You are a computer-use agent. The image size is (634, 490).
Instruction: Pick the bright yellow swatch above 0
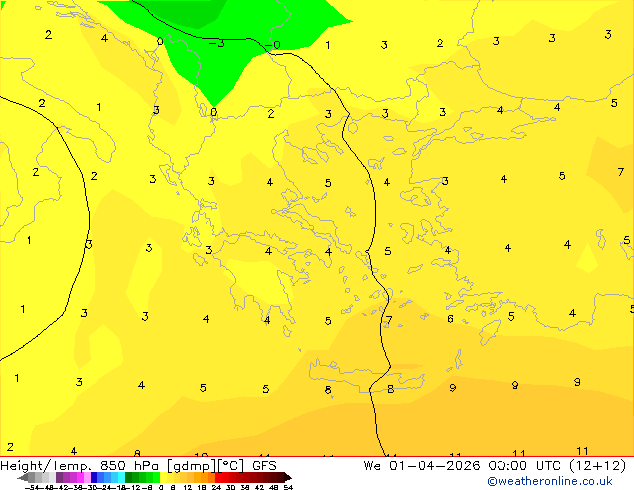[x=163, y=477]
